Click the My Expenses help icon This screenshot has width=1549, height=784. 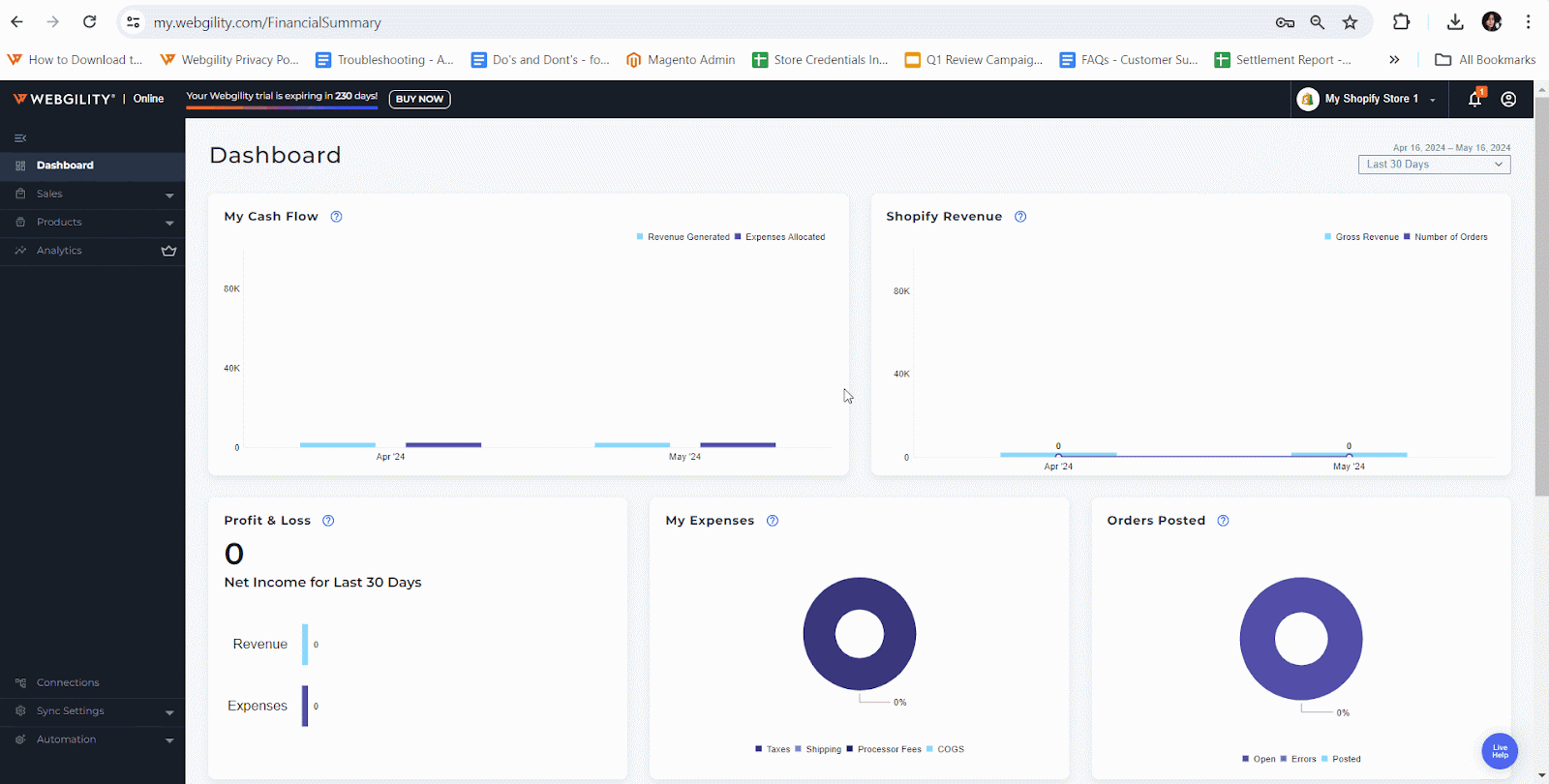point(773,521)
